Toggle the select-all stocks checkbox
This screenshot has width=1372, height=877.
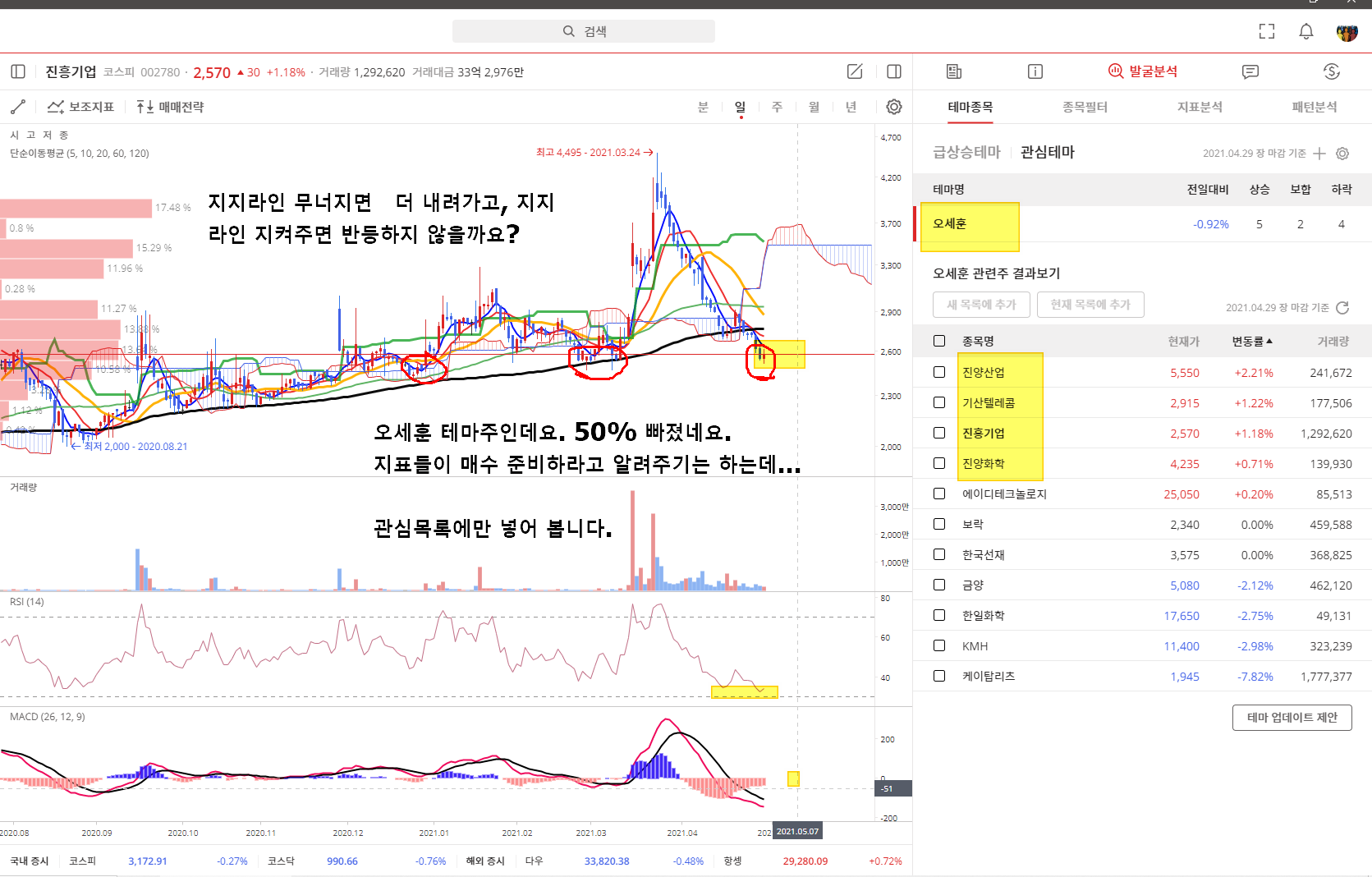click(x=939, y=341)
